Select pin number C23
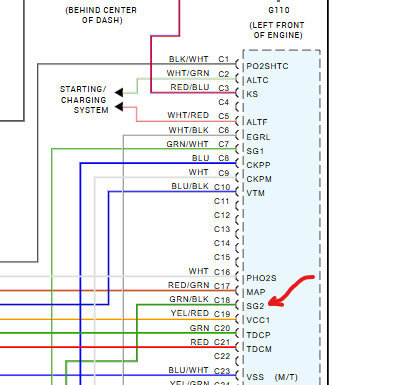Image resolution: width=417 pixels, height=385 pixels. click(x=222, y=371)
